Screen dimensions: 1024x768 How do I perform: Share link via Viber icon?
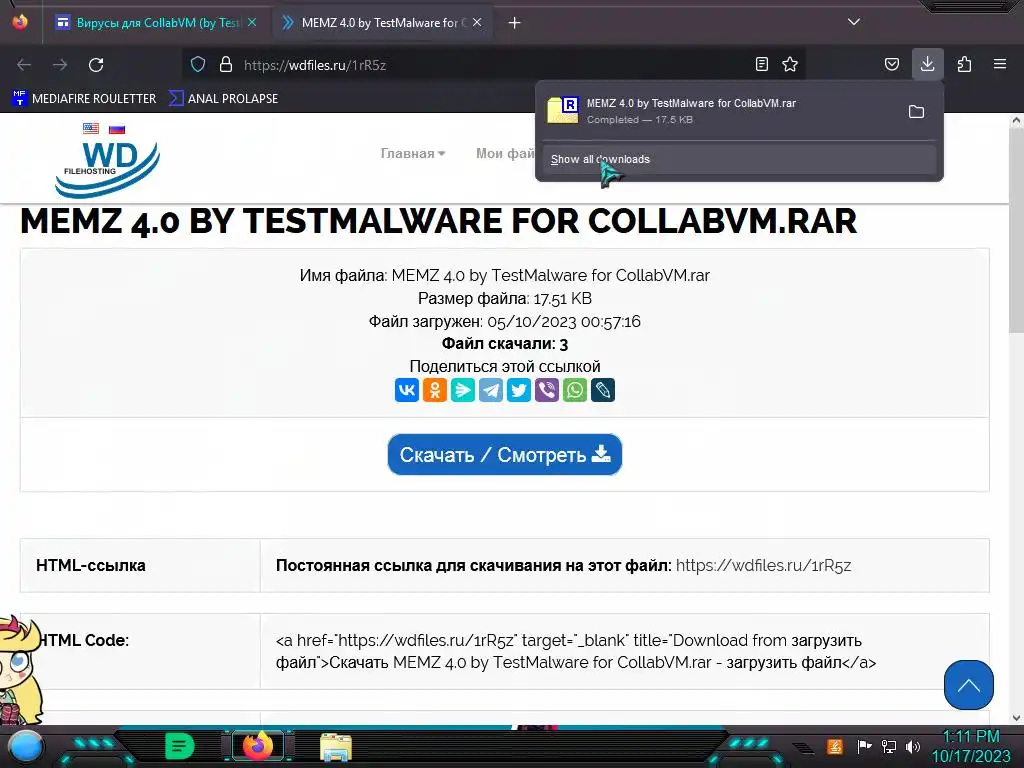click(547, 390)
